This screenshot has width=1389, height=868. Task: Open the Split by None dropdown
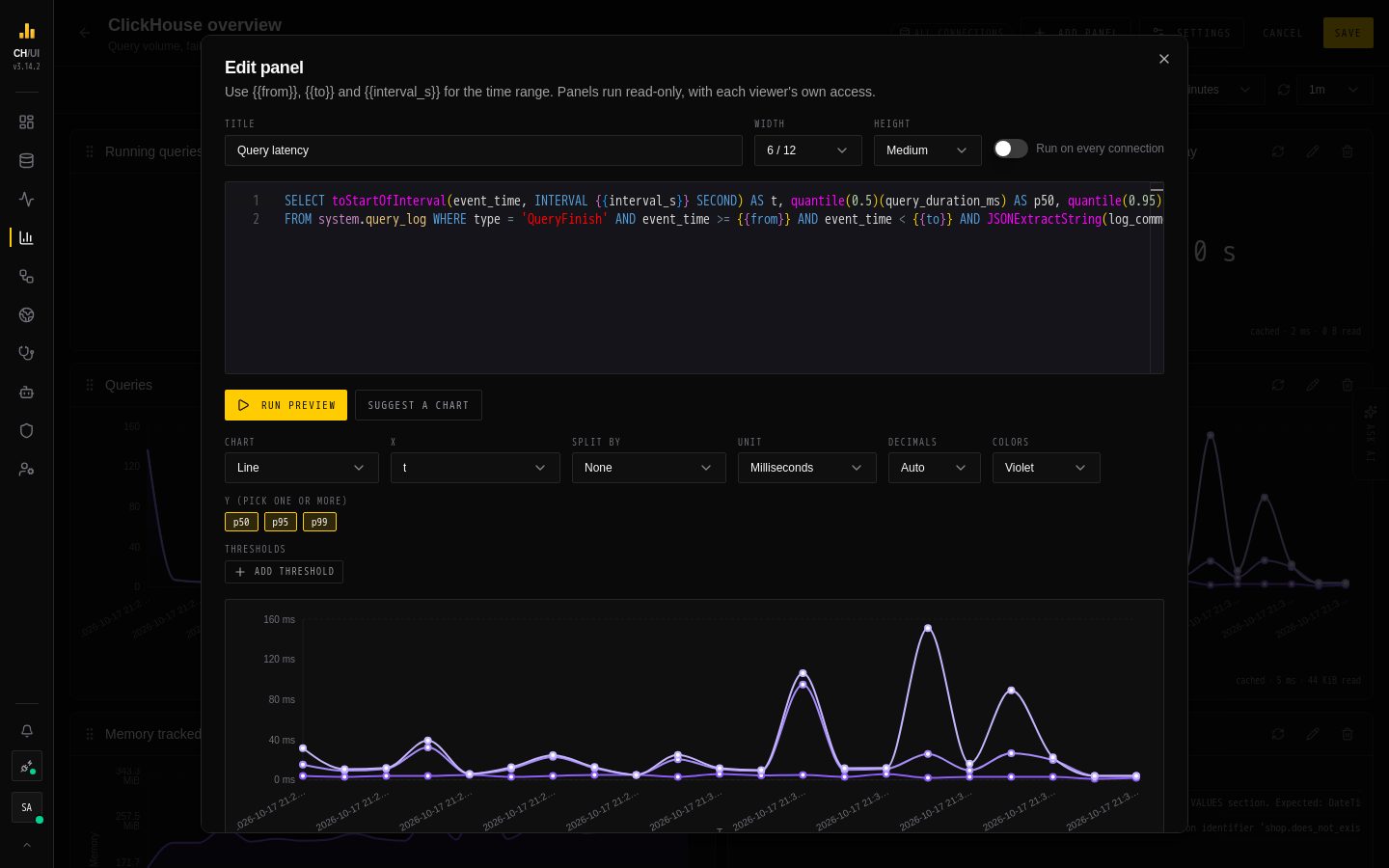coord(649,468)
